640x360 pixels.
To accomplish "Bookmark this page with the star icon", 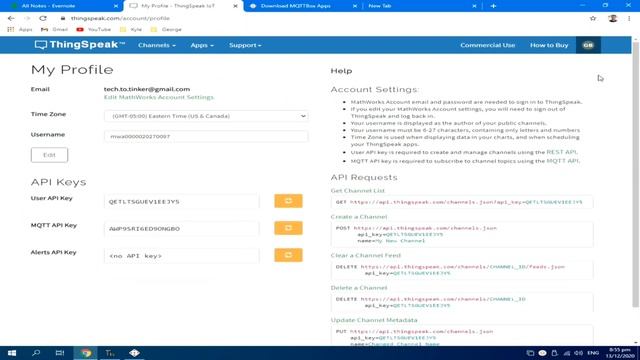I will [593, 18].
